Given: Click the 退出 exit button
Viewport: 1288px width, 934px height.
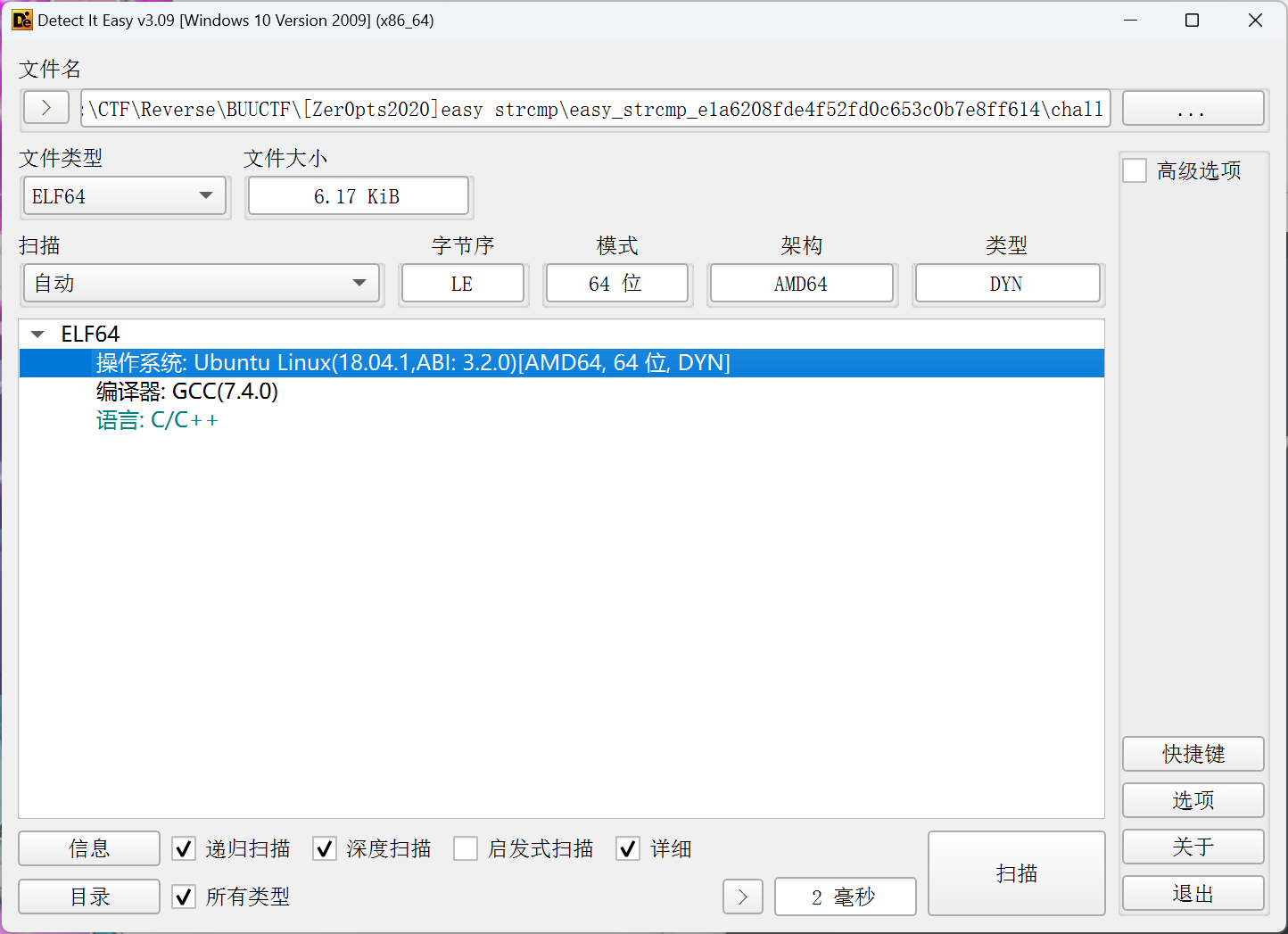Looking at the screenshot, I should coord(1193,893).
